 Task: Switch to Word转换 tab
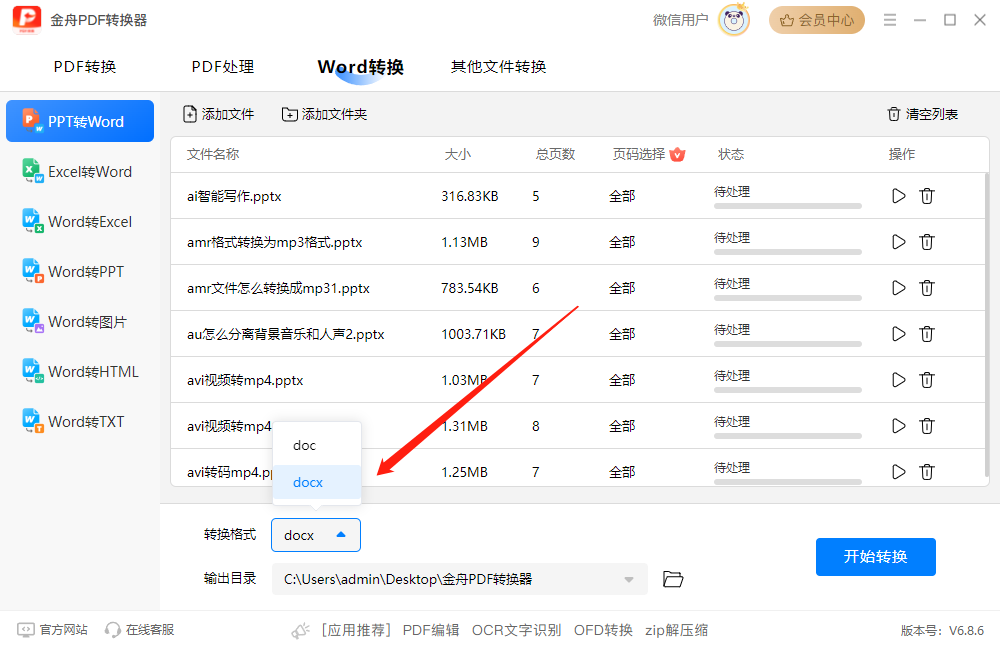(x=360, y=67)
